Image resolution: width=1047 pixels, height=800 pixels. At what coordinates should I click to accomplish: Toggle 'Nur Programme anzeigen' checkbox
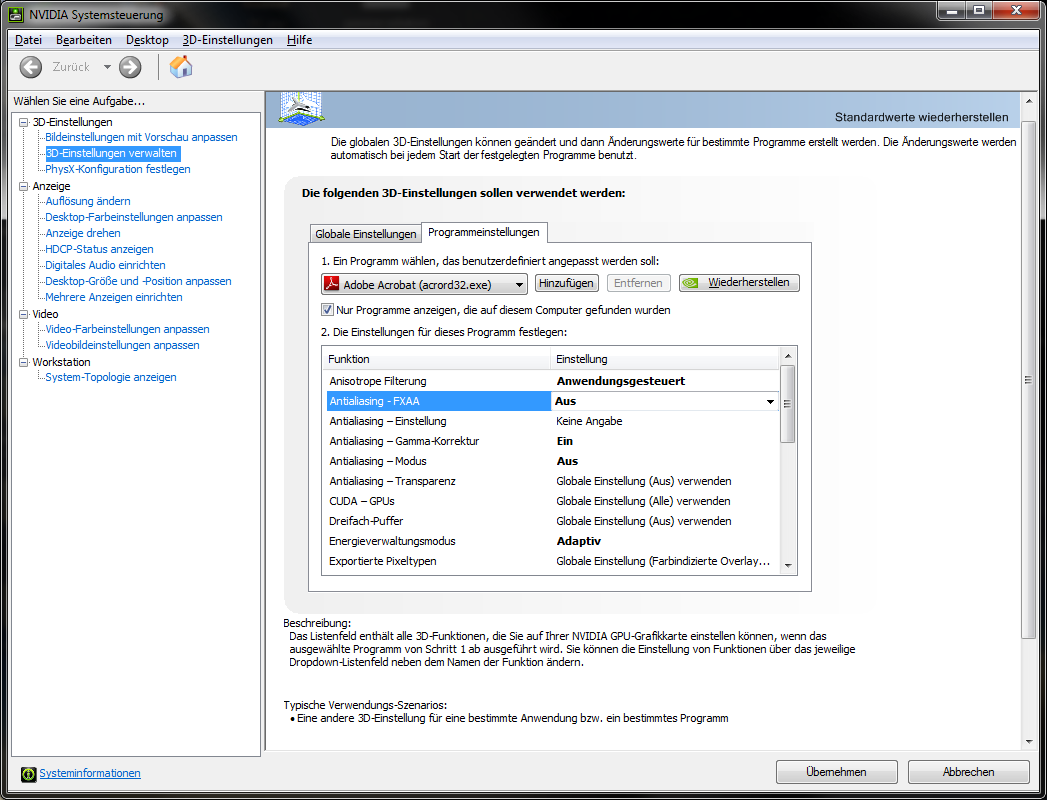(327, 310)
